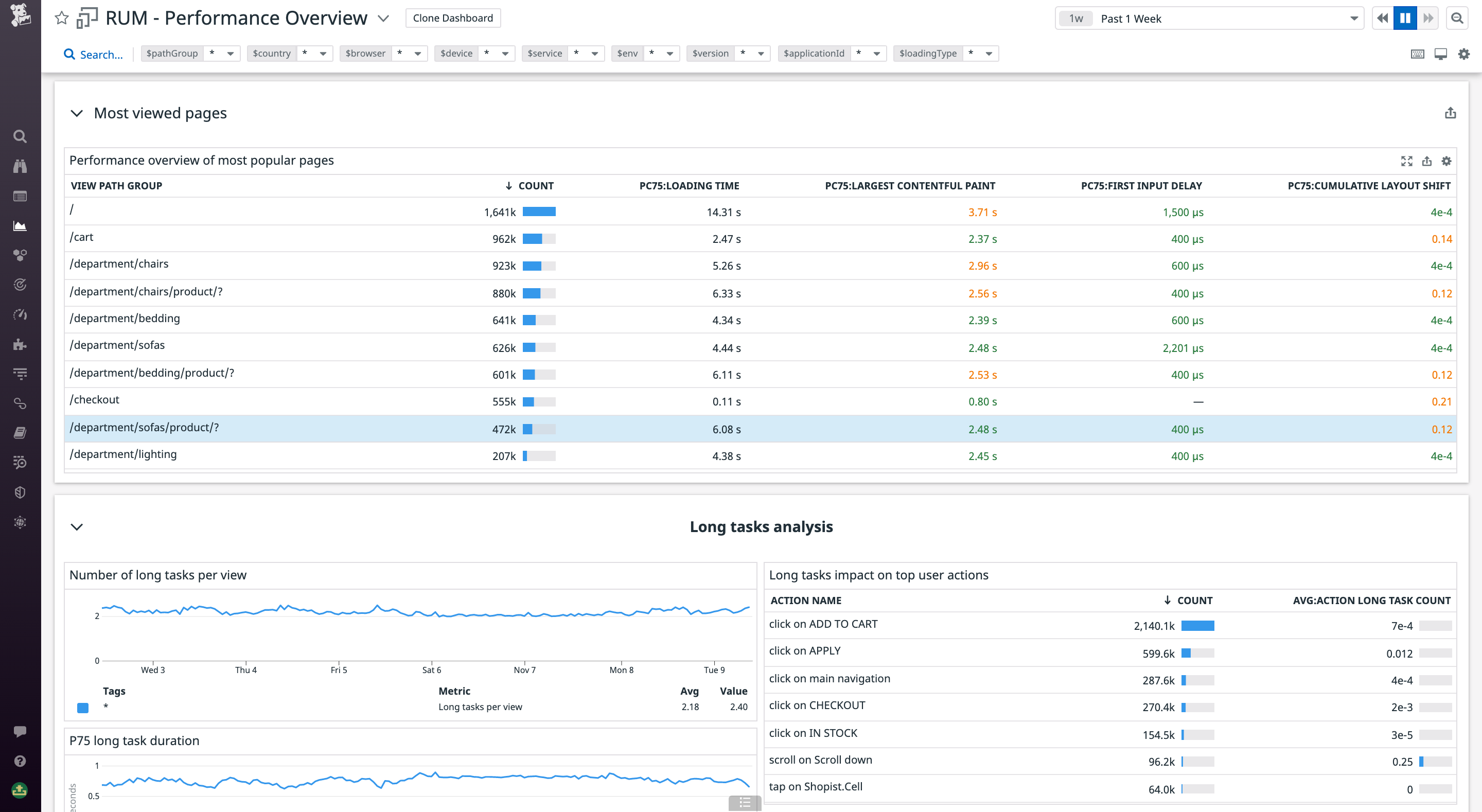This screenshot has width=1482, height=812.
Task: Open the $country template variable dropdown
Action: (x=325, y=53)
